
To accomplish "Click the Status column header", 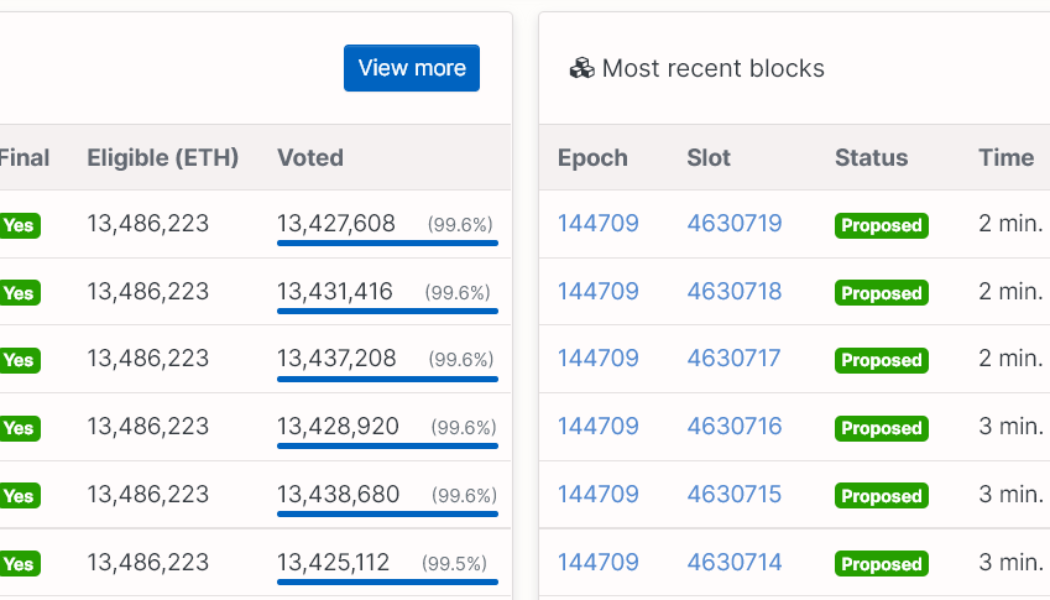I will 871,157.
